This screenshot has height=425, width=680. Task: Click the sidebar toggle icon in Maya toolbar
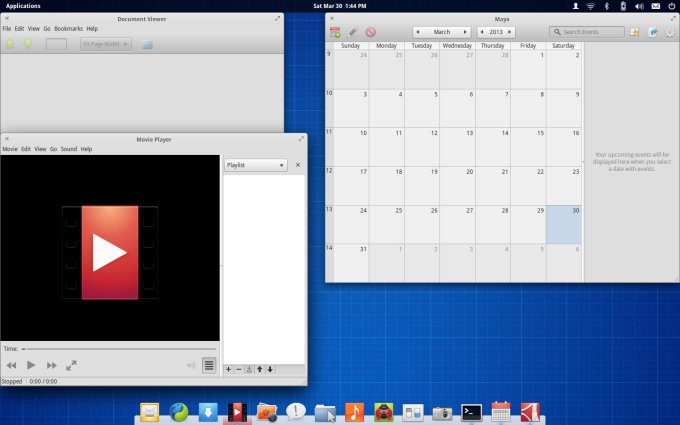click(634, 32)
